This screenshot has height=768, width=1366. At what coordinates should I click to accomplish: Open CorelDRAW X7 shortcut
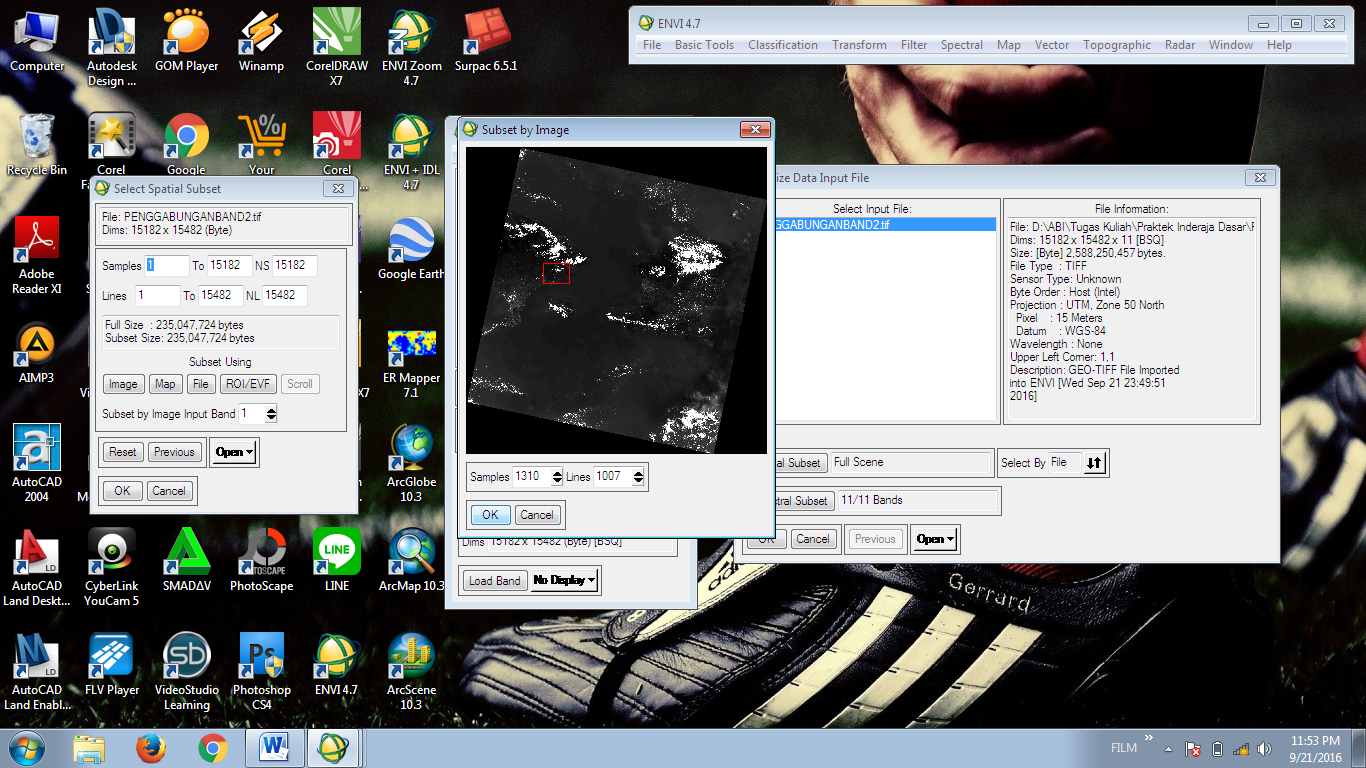(336, 47)
